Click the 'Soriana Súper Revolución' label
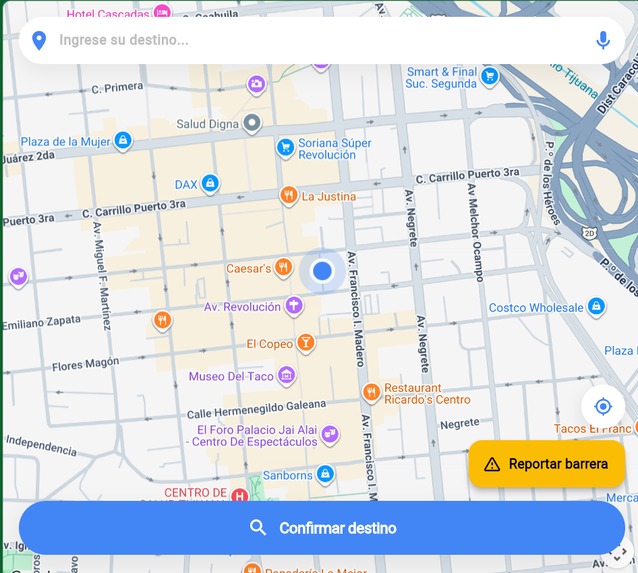Viewport: 638px width, 573px height. point(334,149)
